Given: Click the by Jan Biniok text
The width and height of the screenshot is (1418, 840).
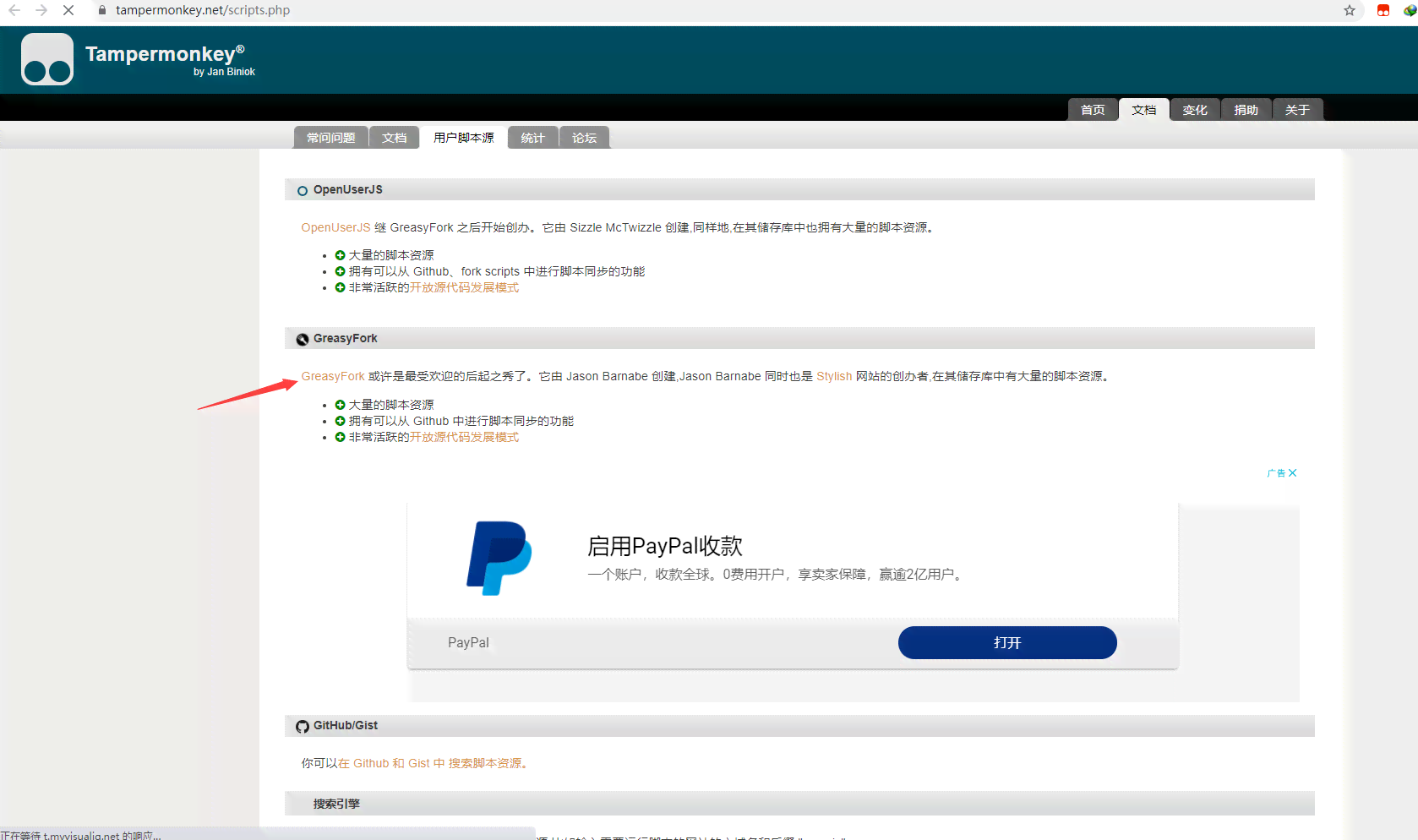Looking at the screenshot, I should (224, 72).
